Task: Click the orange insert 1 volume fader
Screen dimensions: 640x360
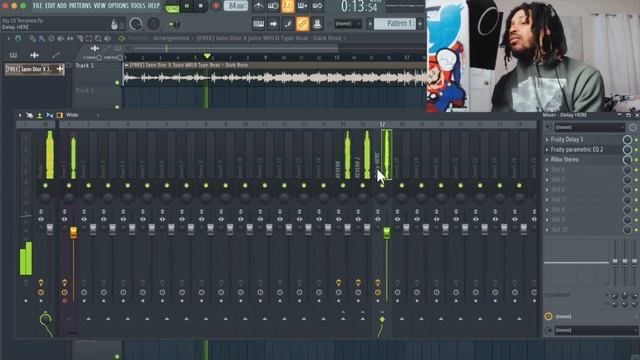Action: [73, 232]
